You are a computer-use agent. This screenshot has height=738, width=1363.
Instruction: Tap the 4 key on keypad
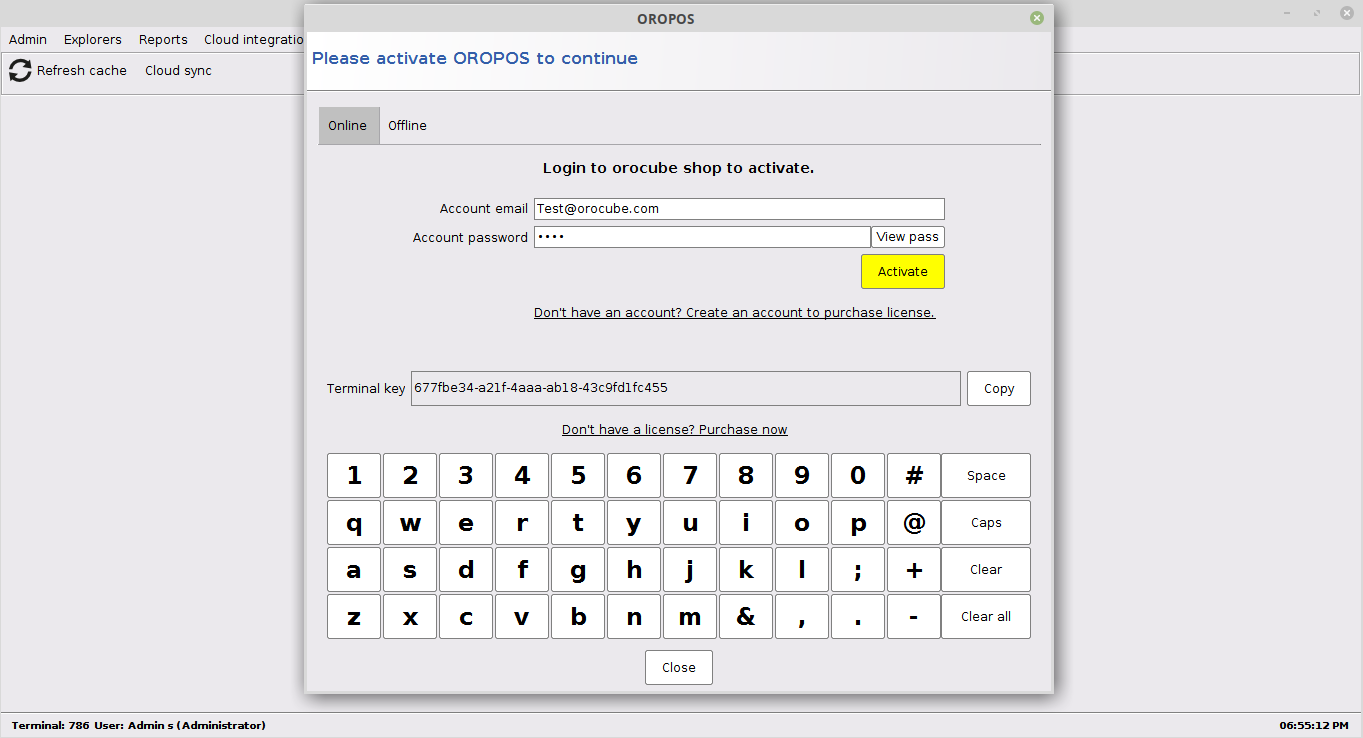[x=522, y=476]
